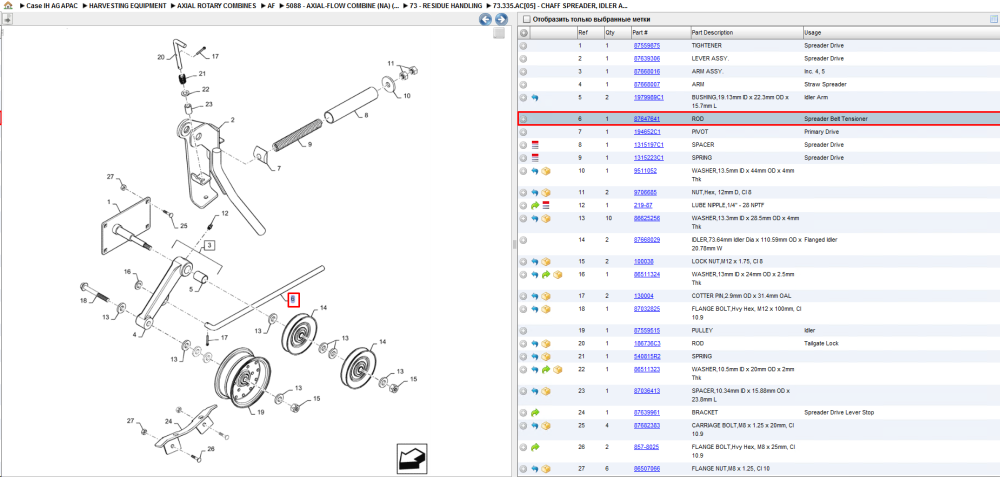This screenshot has width=1000, height=477.
Task: Select the 'Spreader Drive Lever Stop' usage cell
Action: click(x=839, y=413)
